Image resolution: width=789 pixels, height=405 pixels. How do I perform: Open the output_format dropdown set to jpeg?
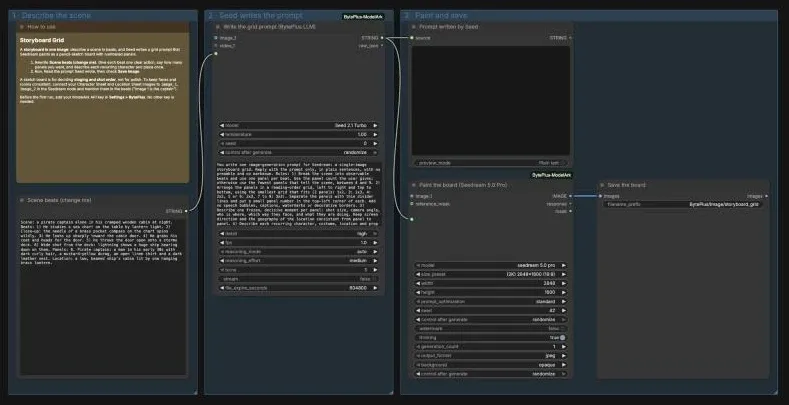tap(491, 356)
